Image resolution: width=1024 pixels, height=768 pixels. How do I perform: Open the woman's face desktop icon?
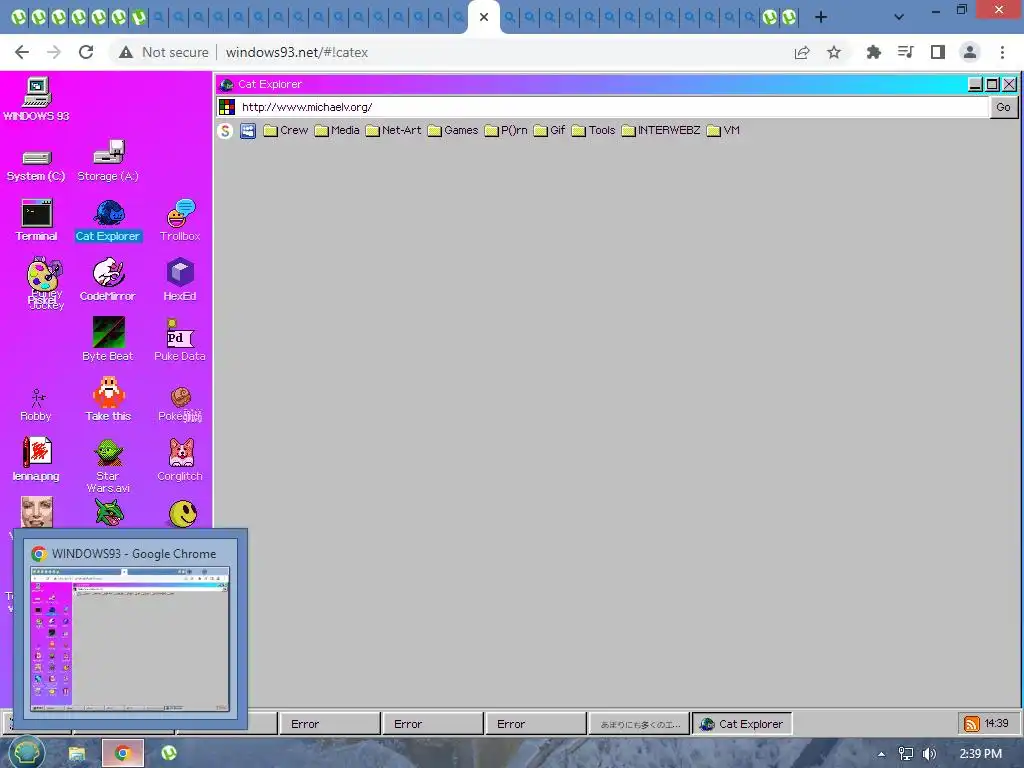pyautogui.click(x=37, y=513)
